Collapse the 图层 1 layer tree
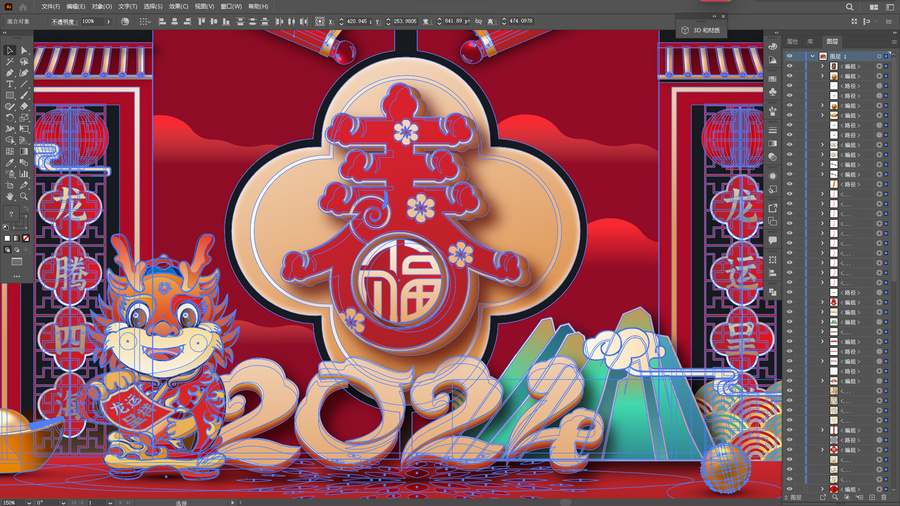The image size is (900, 506). 813,56
